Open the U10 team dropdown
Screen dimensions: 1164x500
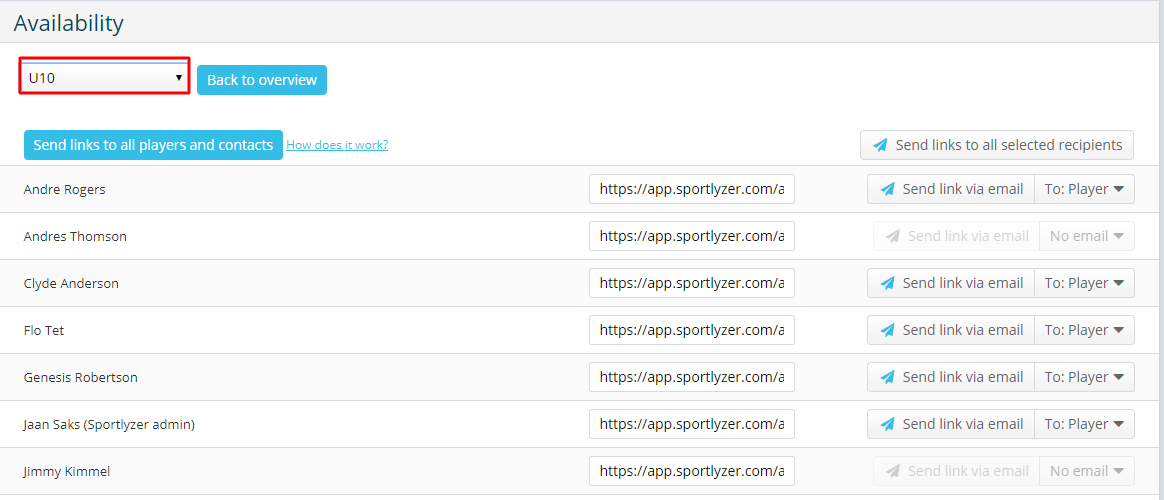click(x=105, y=77)
